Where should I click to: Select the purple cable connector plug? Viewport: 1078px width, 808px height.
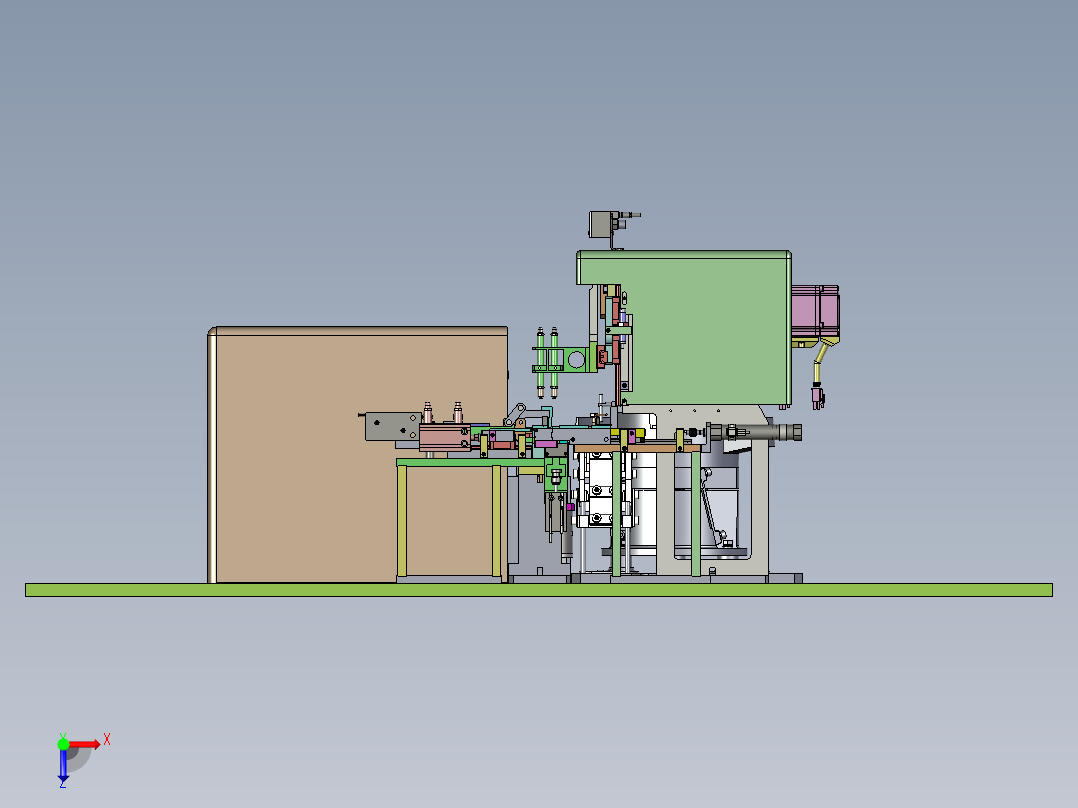tap(817, 396)
